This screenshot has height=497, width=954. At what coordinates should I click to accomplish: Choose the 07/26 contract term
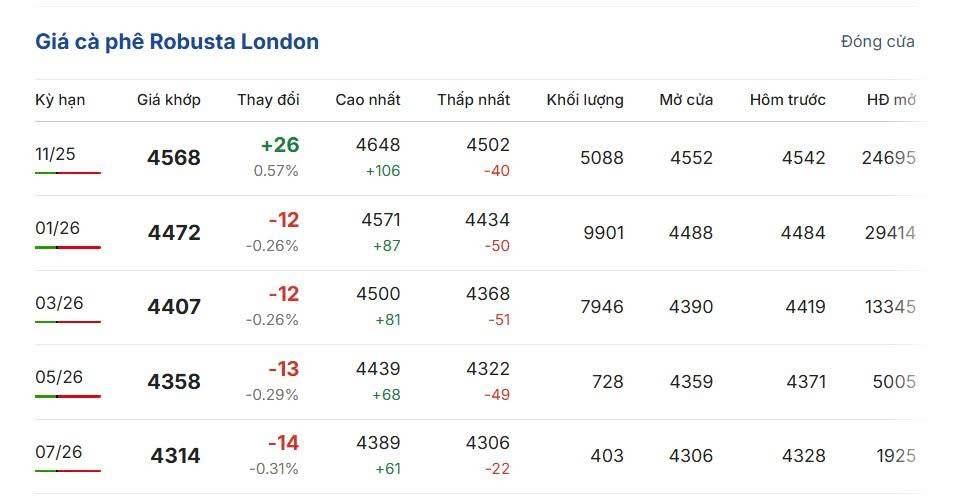coord(59,452)
